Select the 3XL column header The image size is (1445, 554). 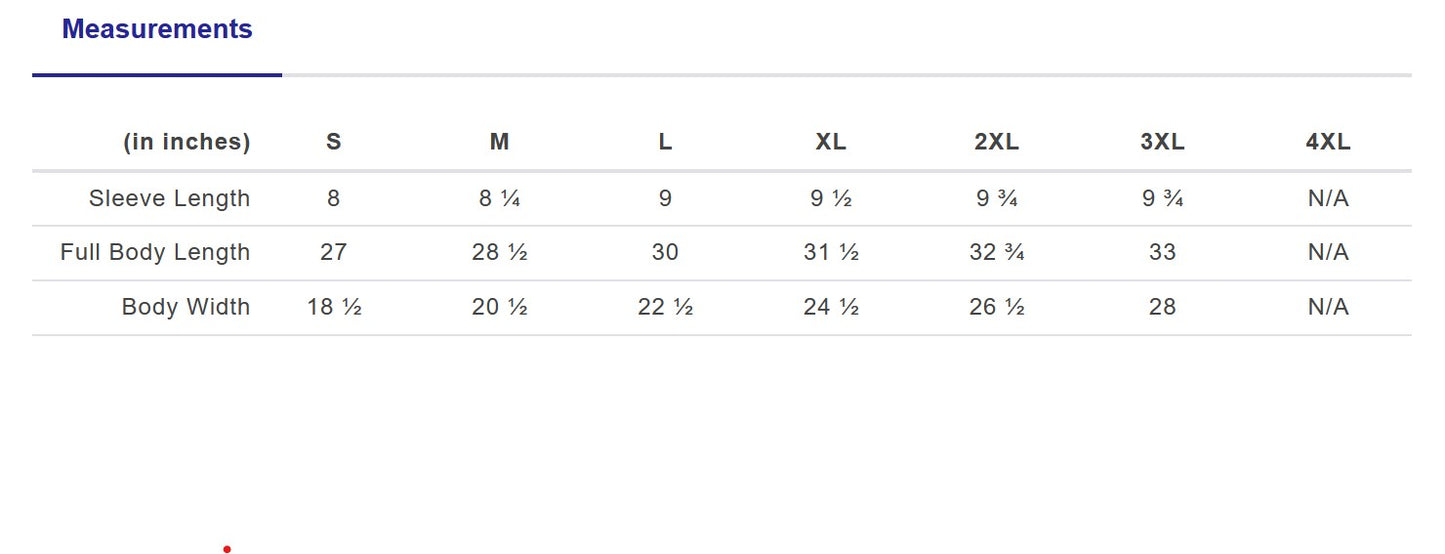[x=1162, y=142]
